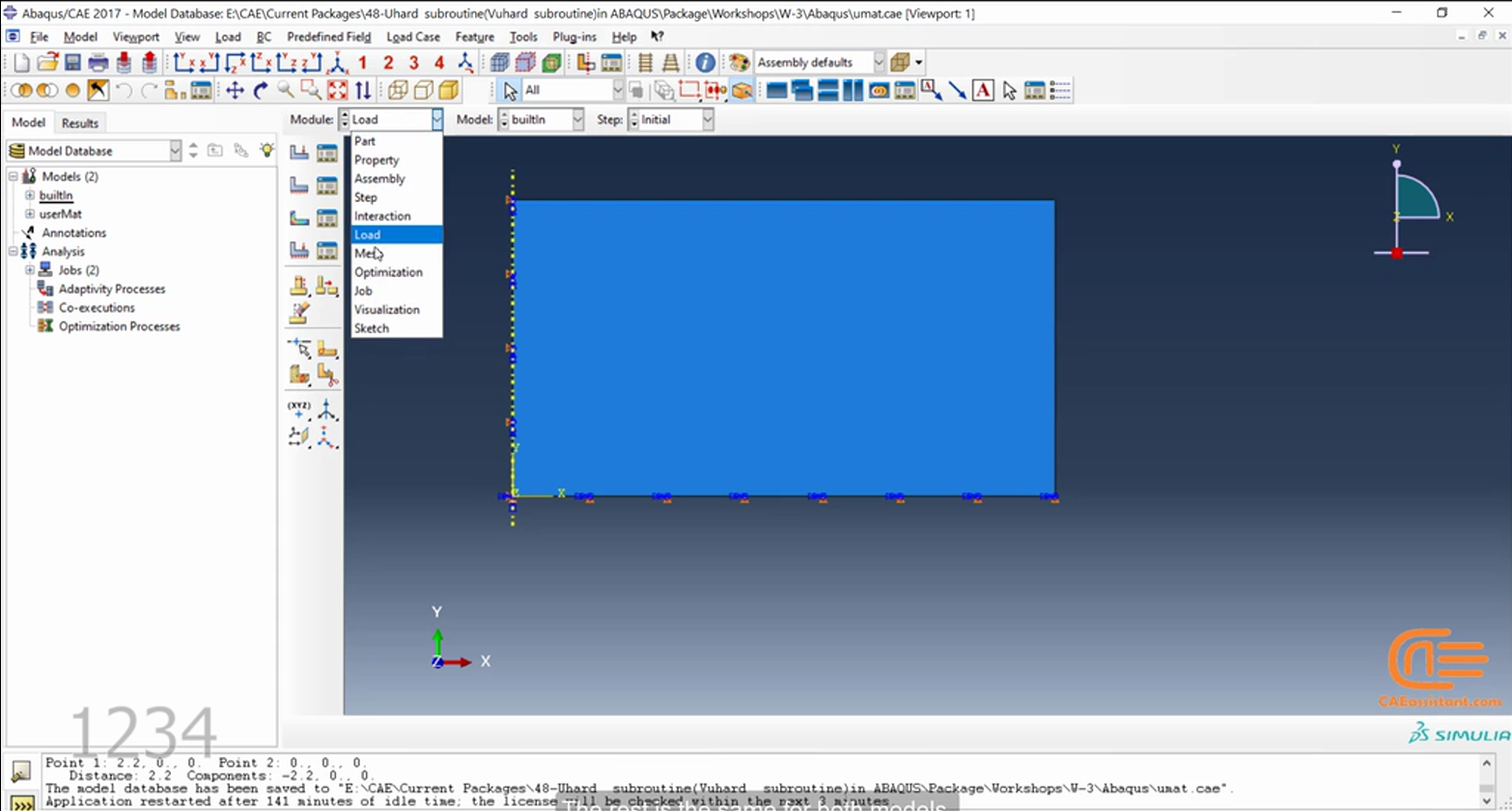Screen dimensions: 1512x811
Task: Switch to the Results tab
Action: (x=79, y=123)
